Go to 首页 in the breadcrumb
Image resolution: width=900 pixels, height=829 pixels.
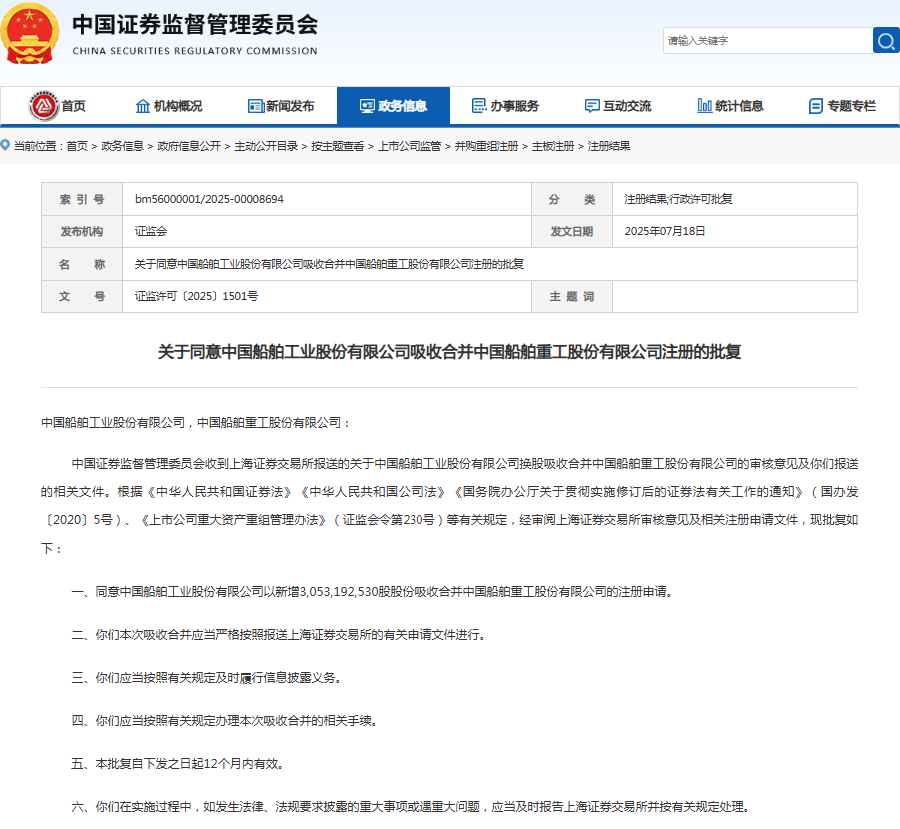point(77,146)
